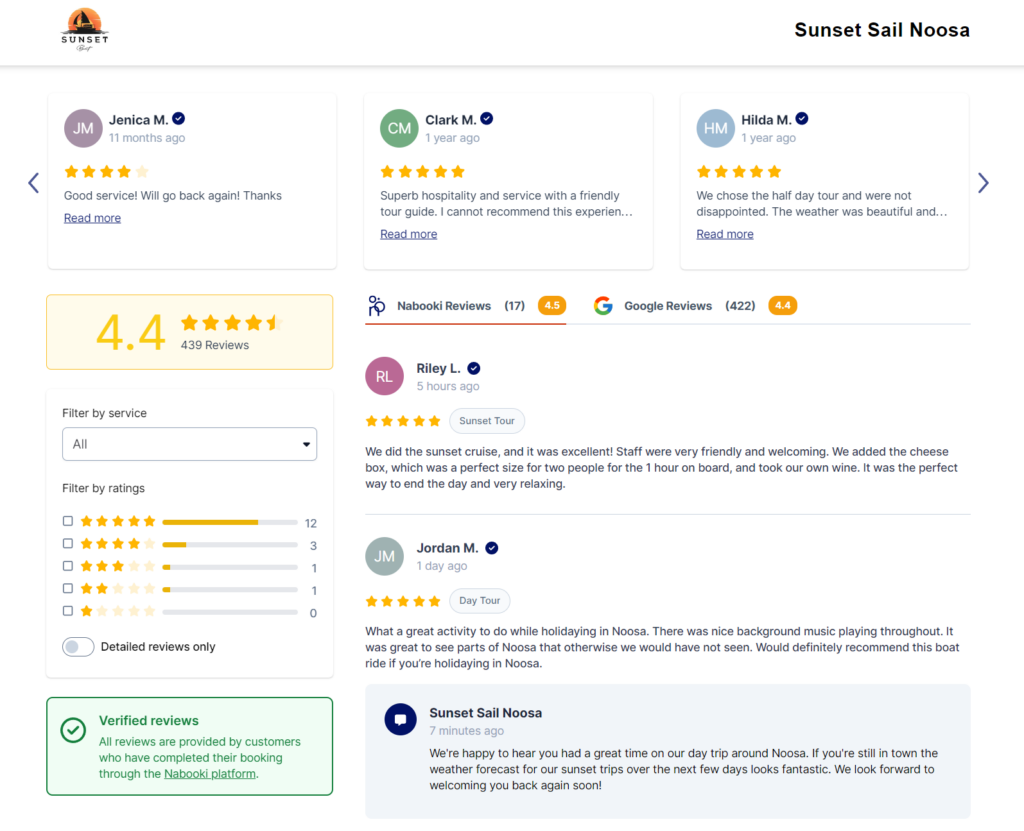Image resolution: width=1024 pixels, height=831 pixels.
Task: Check the three-star rating filter
Action: 68,566
